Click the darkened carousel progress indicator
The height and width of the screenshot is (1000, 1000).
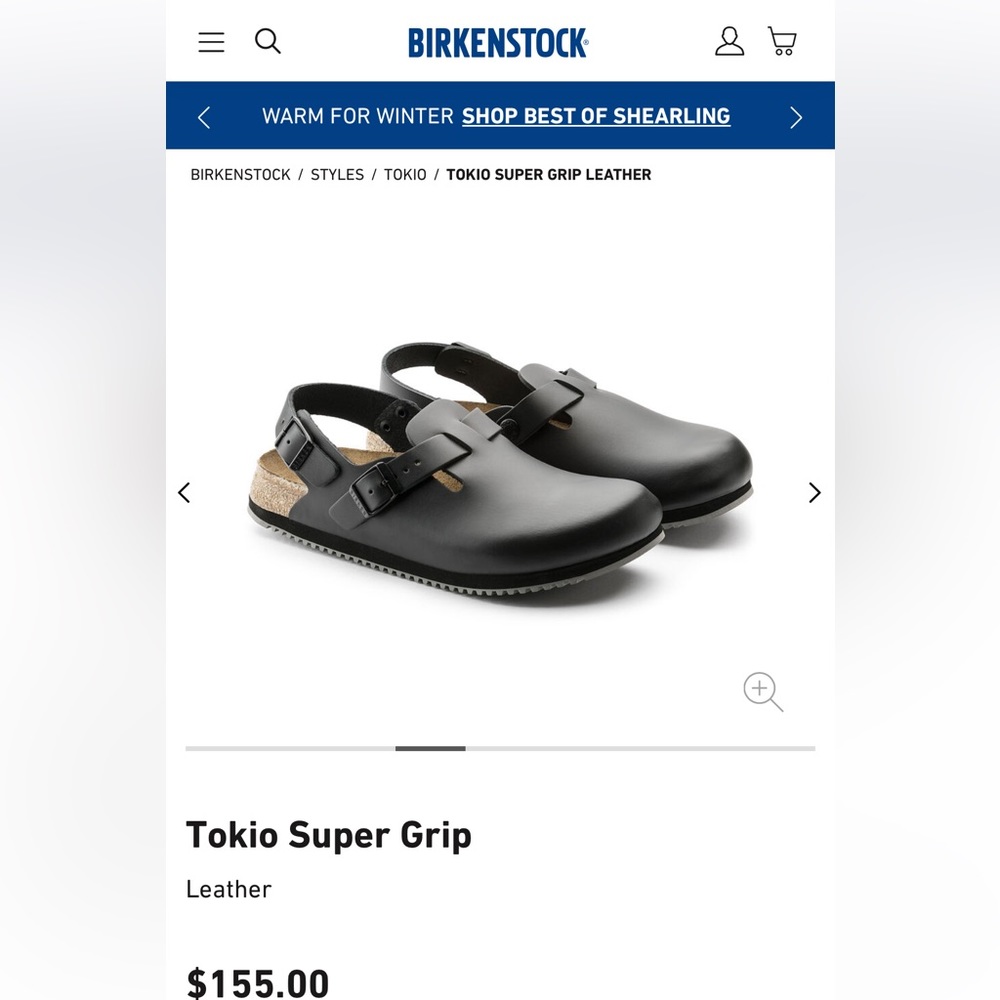coord(431,748)
